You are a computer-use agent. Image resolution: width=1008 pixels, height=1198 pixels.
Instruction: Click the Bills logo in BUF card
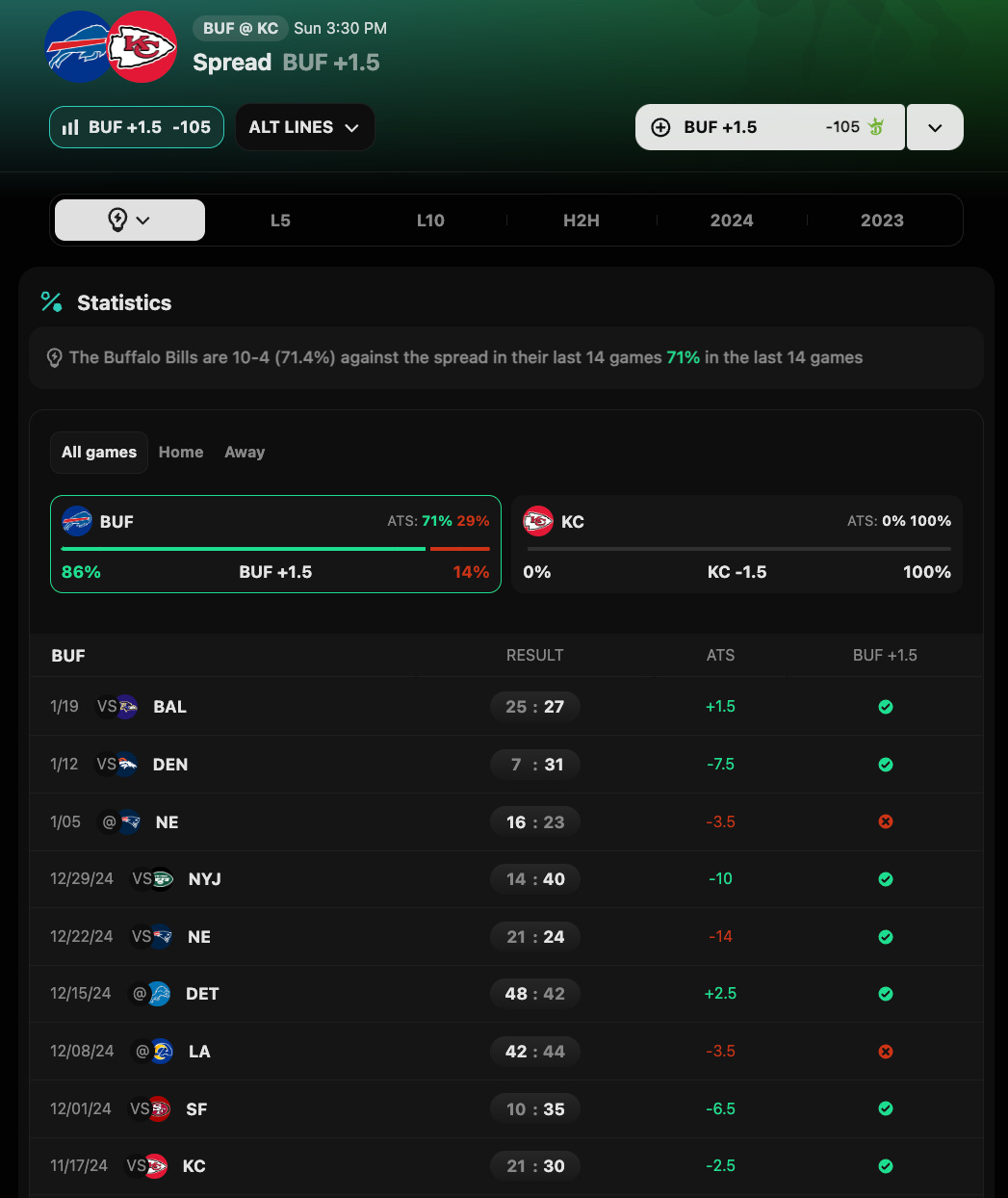77,521
